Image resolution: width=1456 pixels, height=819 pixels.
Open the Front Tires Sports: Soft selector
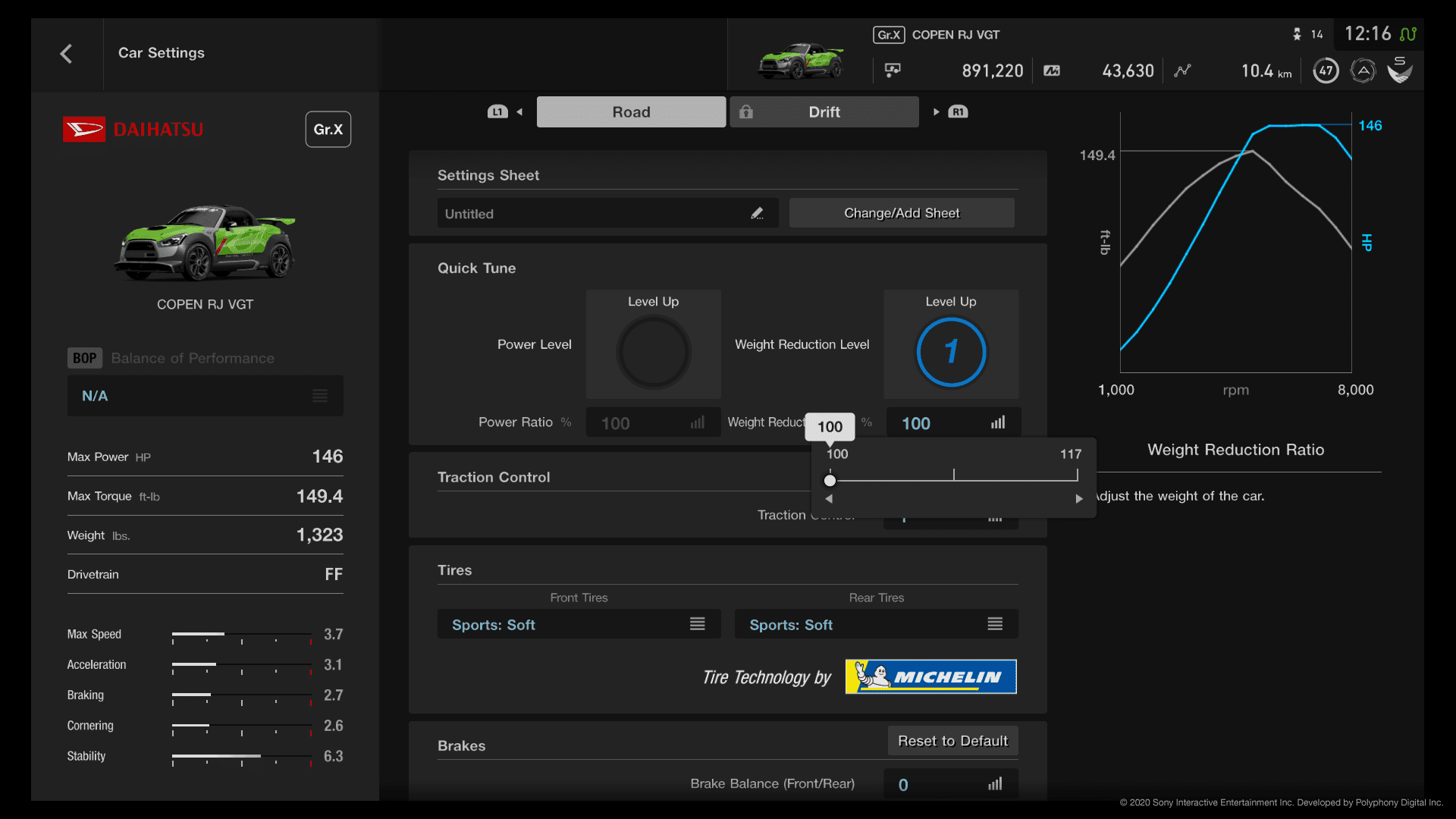tap(579, 624)
